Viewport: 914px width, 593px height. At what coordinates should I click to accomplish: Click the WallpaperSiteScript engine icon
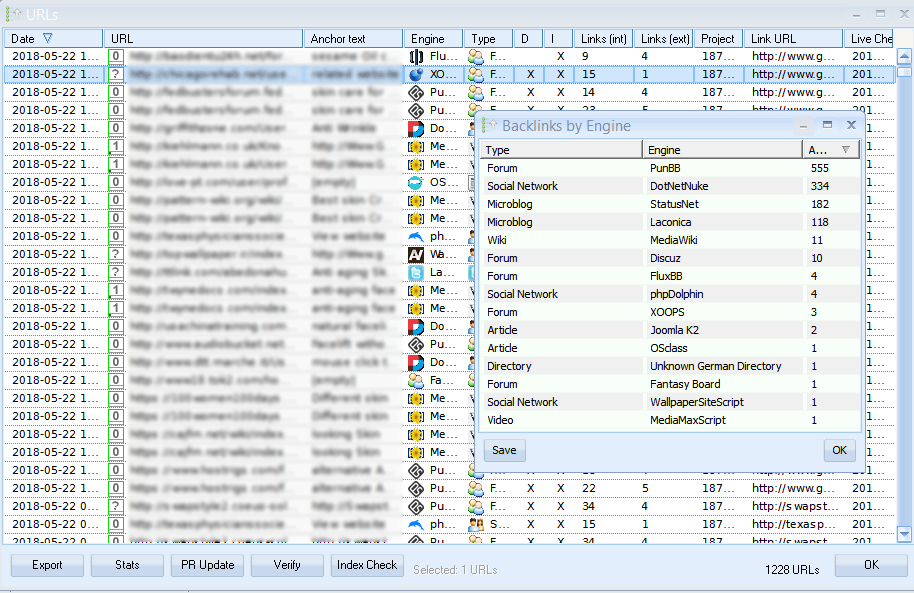[416, 254]
